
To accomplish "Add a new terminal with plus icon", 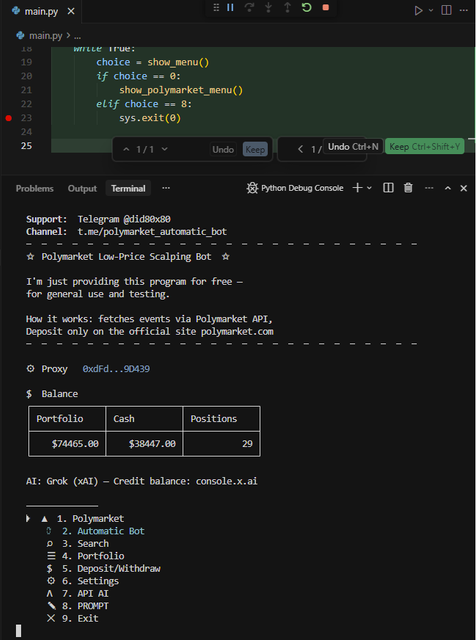I will tap(357, 188).
